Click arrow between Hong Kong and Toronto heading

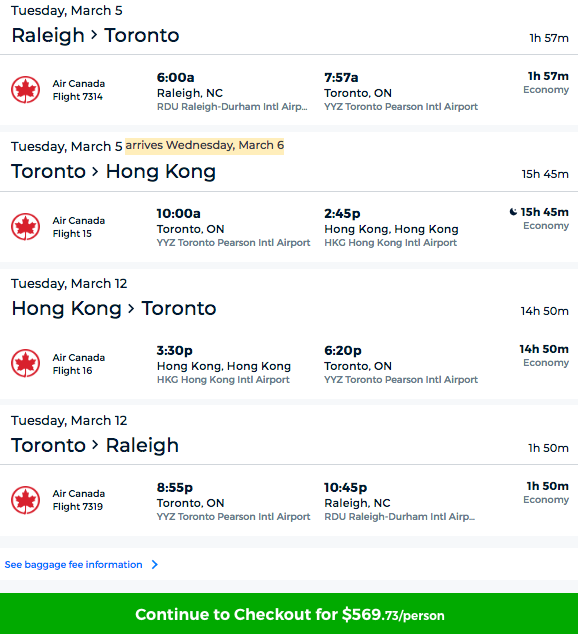[131, 308]
